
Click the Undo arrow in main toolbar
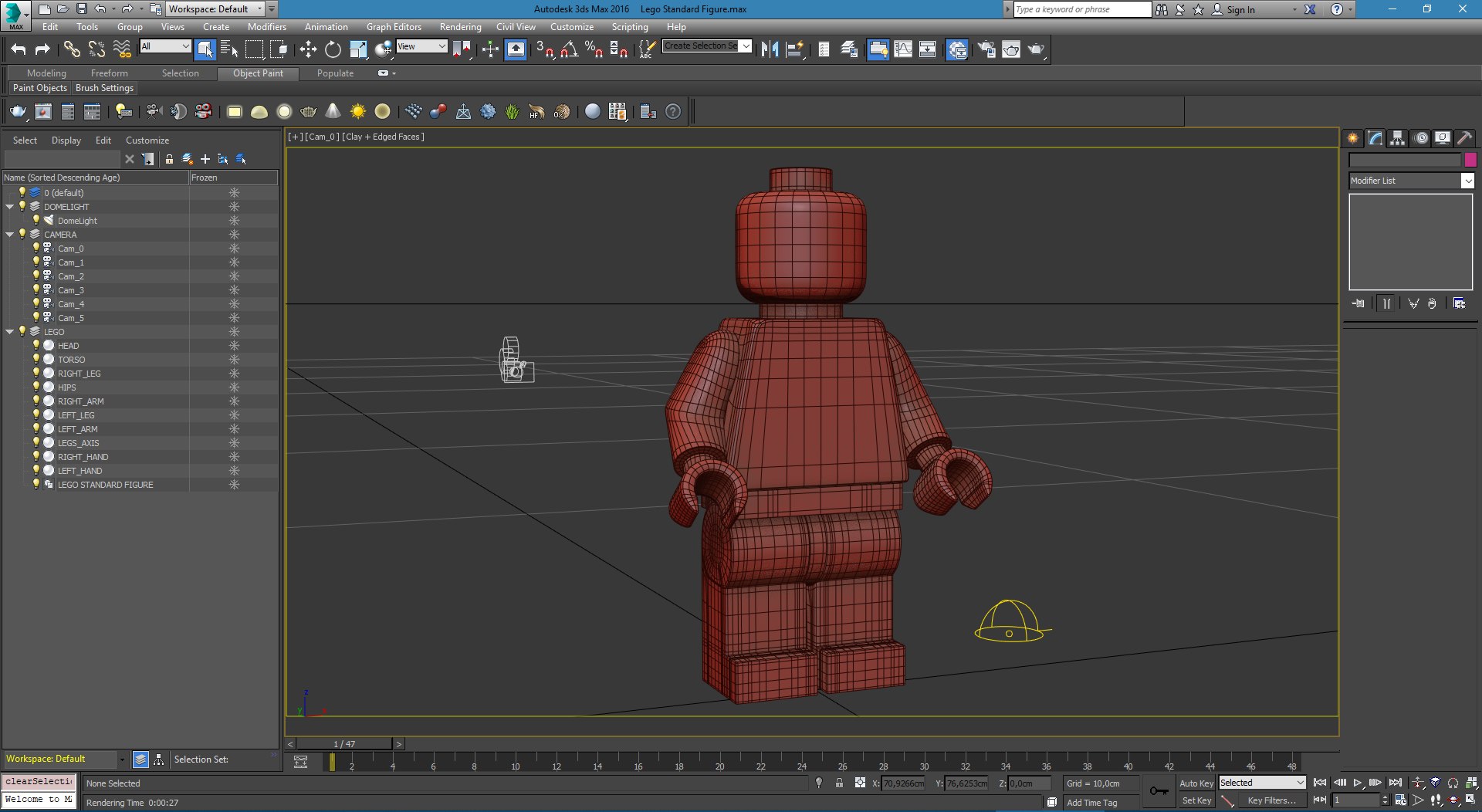19,49
